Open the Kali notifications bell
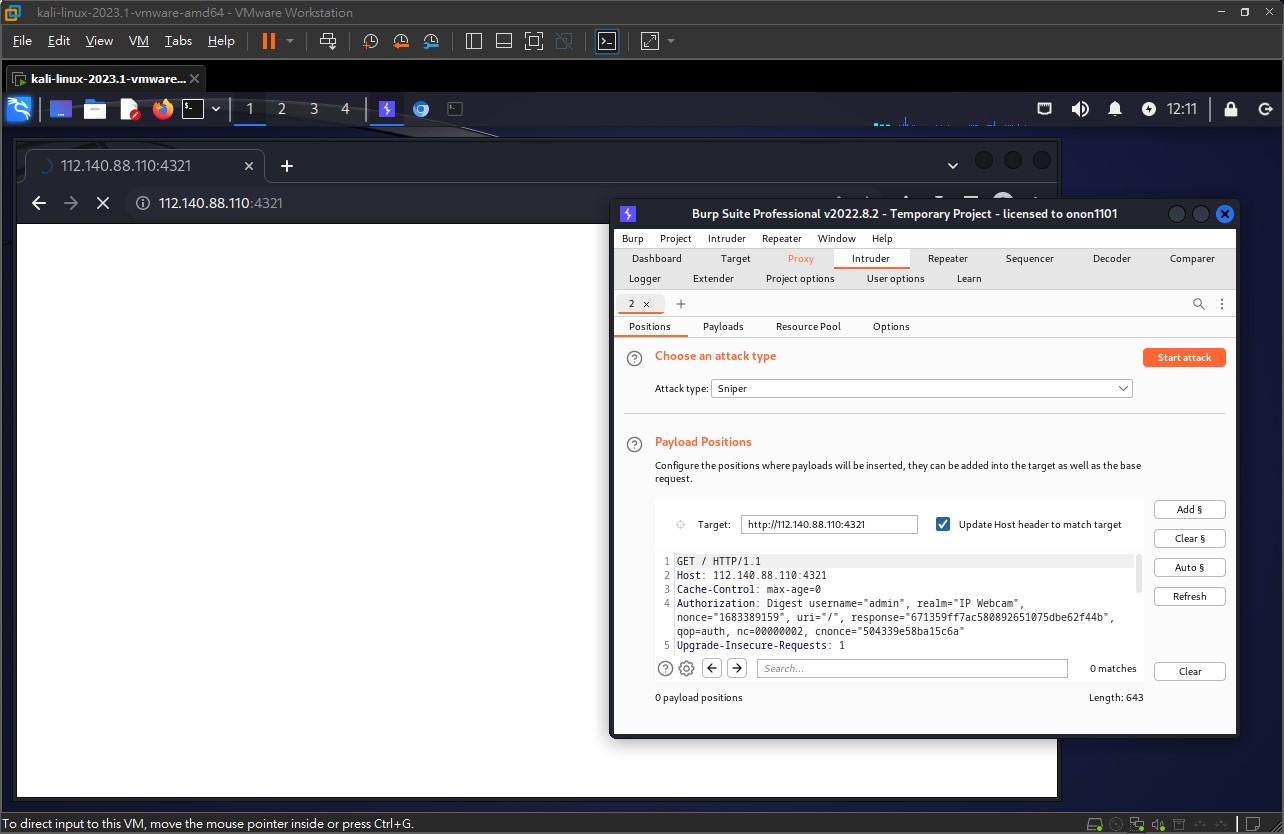 pyautogui.click(x=1115, y=109)
